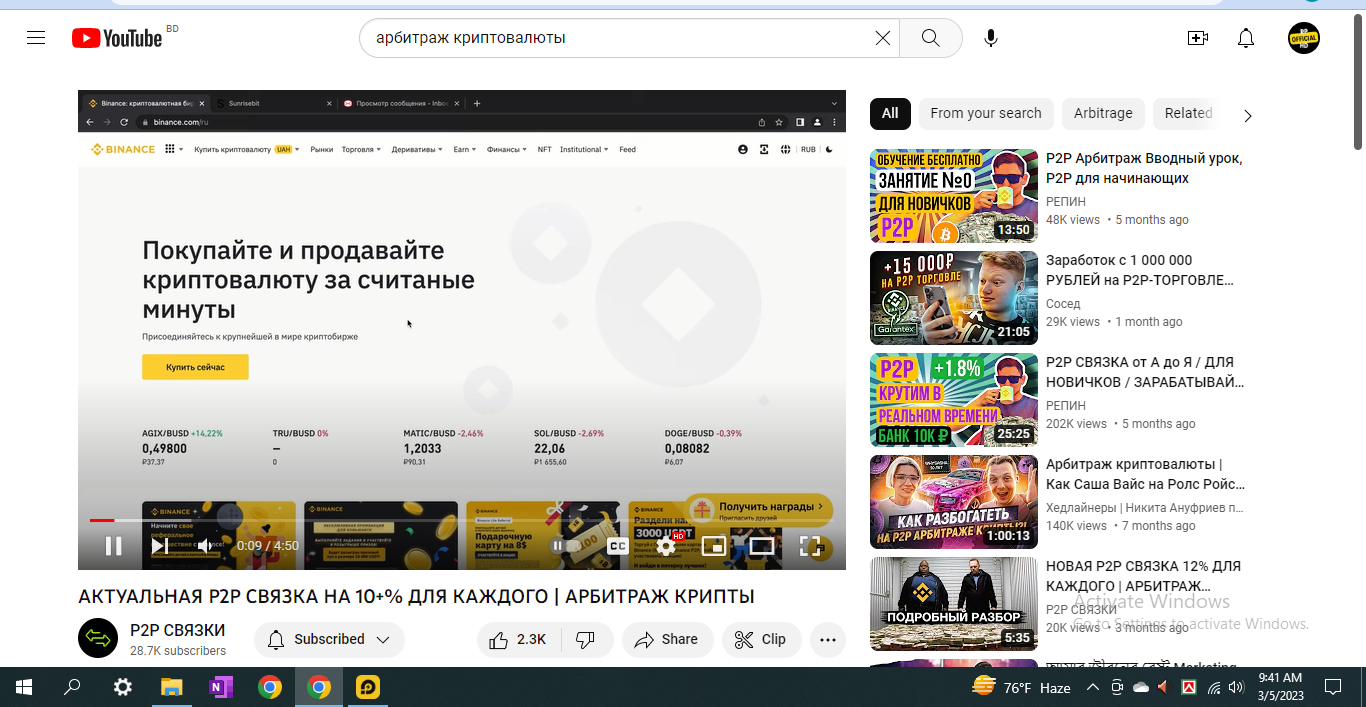The height and width of the screenshot is (707, 1366).
Task: Dislike this video
Action: (587, 639)
